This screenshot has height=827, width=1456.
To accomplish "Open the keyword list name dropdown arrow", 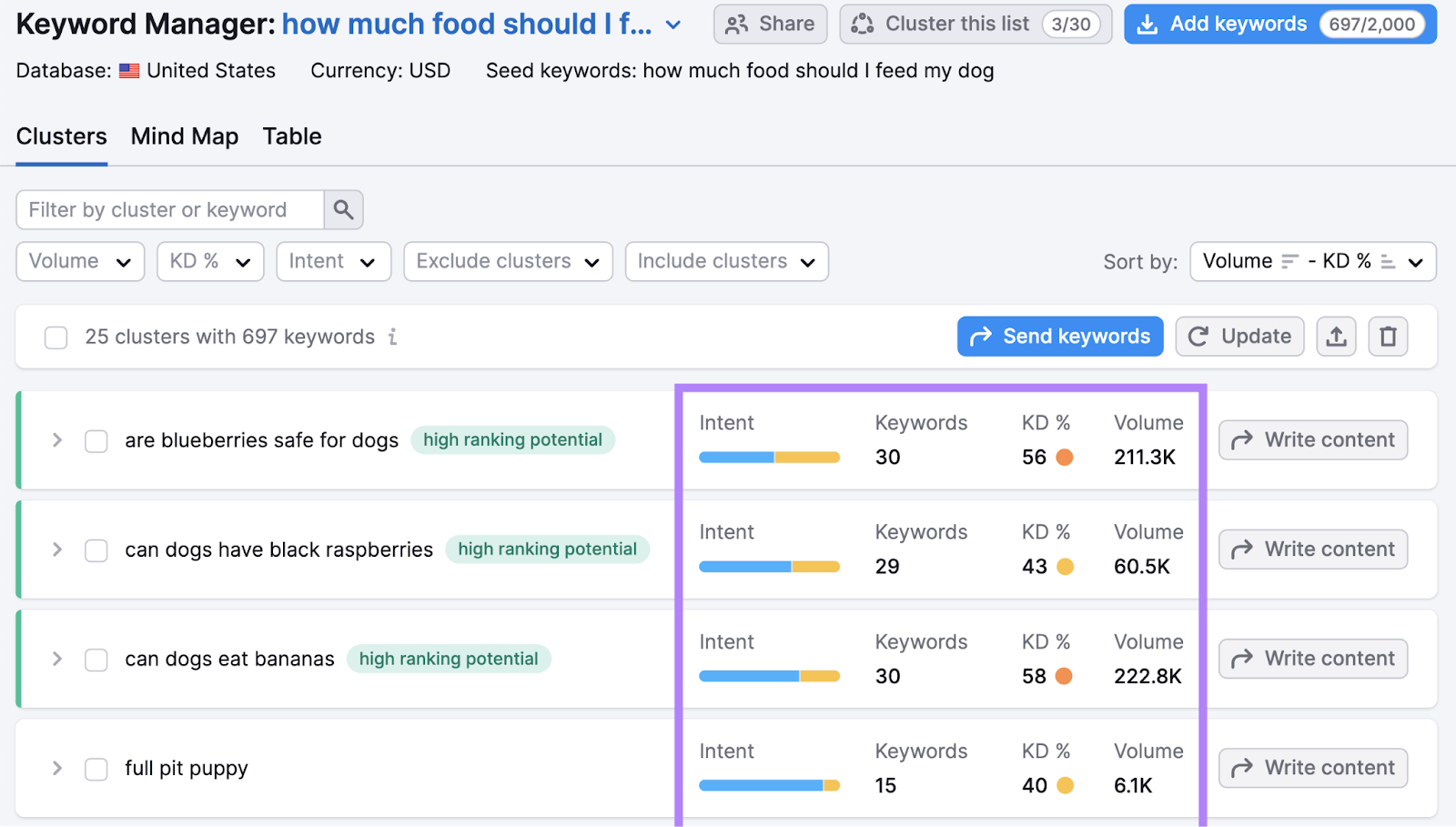I will (673, 25).
